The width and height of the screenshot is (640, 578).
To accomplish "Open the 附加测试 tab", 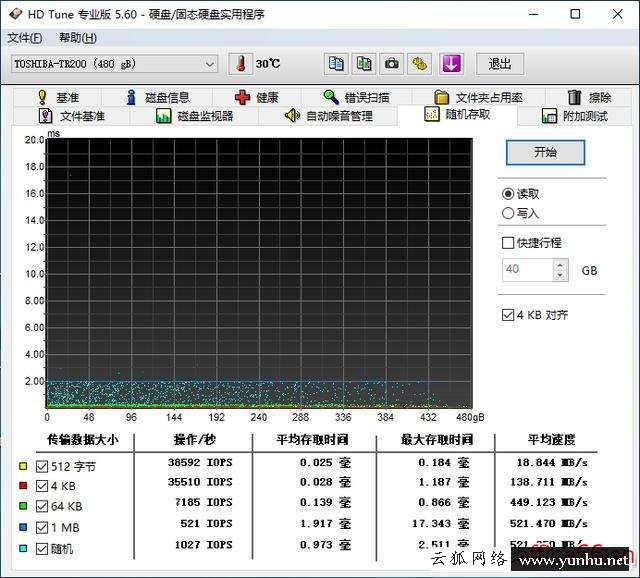I will point(575,116).
